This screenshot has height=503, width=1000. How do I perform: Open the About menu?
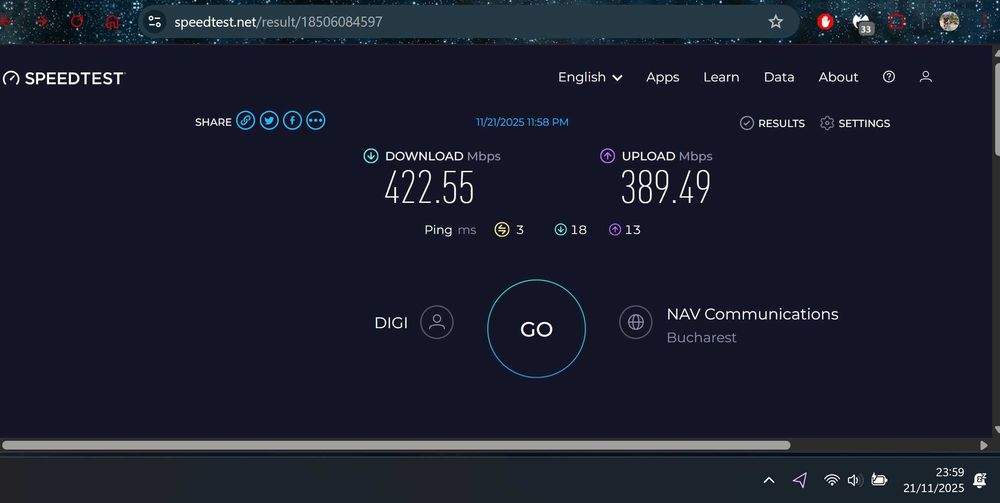(x=838, y=77)
